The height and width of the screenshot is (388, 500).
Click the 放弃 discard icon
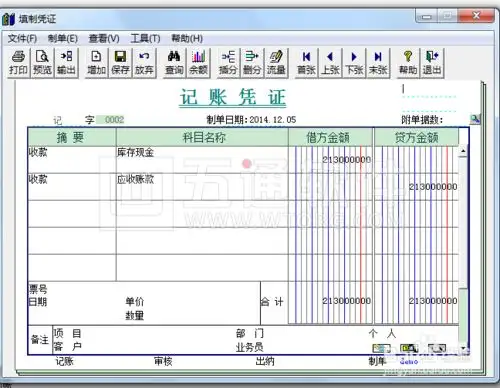144,63
